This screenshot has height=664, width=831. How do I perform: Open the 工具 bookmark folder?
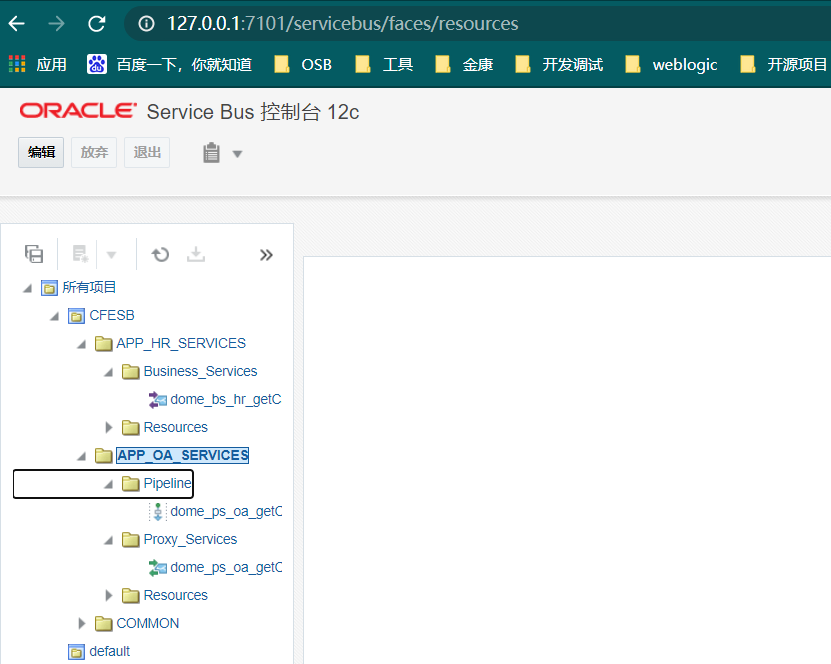click(x=384, y=65)
